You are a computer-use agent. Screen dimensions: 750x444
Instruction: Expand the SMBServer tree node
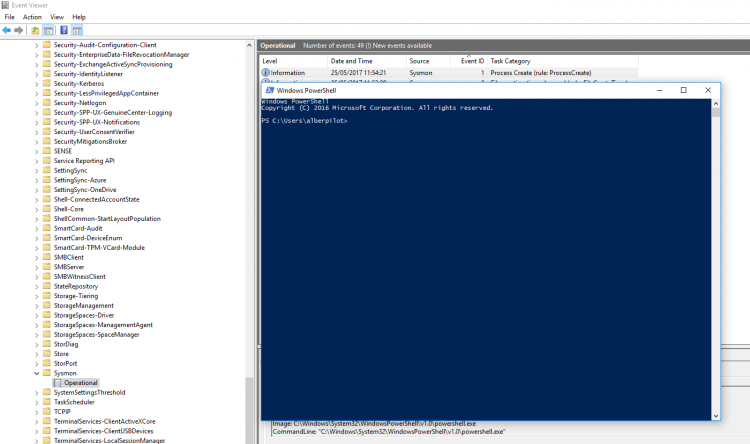[x=37, y=267]
